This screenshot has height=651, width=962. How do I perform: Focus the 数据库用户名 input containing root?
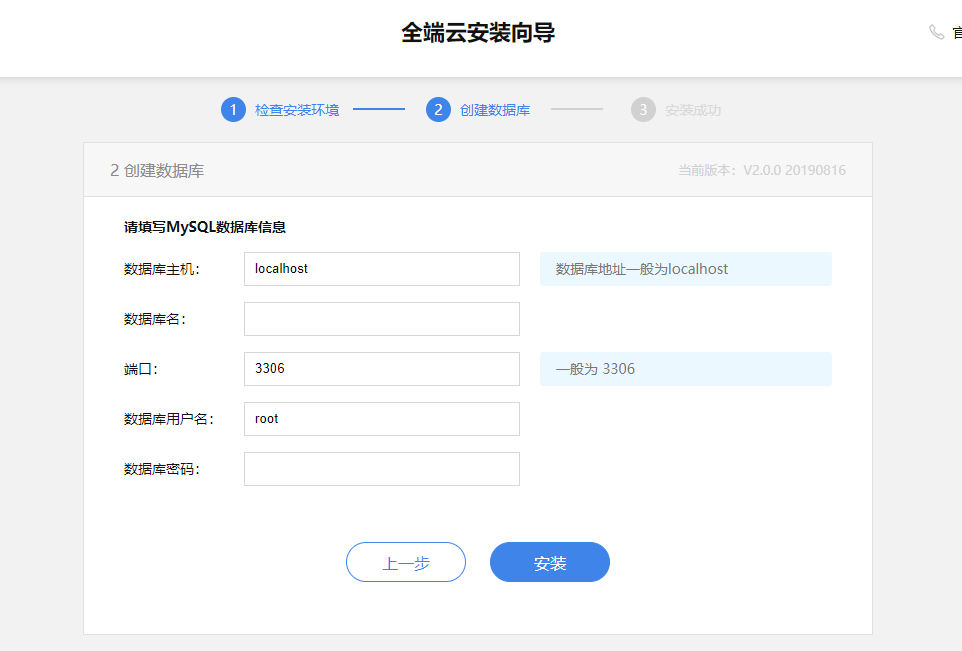(x=382, y=419)
